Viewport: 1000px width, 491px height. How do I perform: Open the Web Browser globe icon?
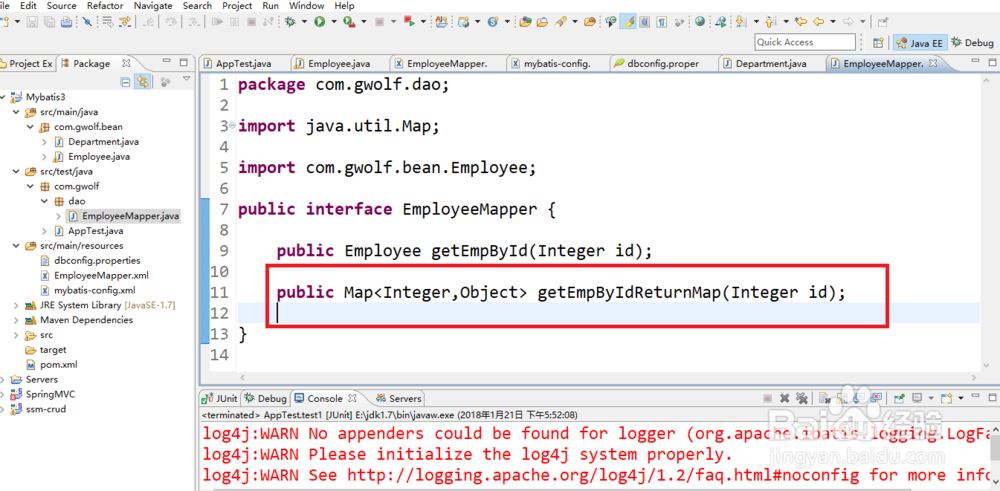700,22
